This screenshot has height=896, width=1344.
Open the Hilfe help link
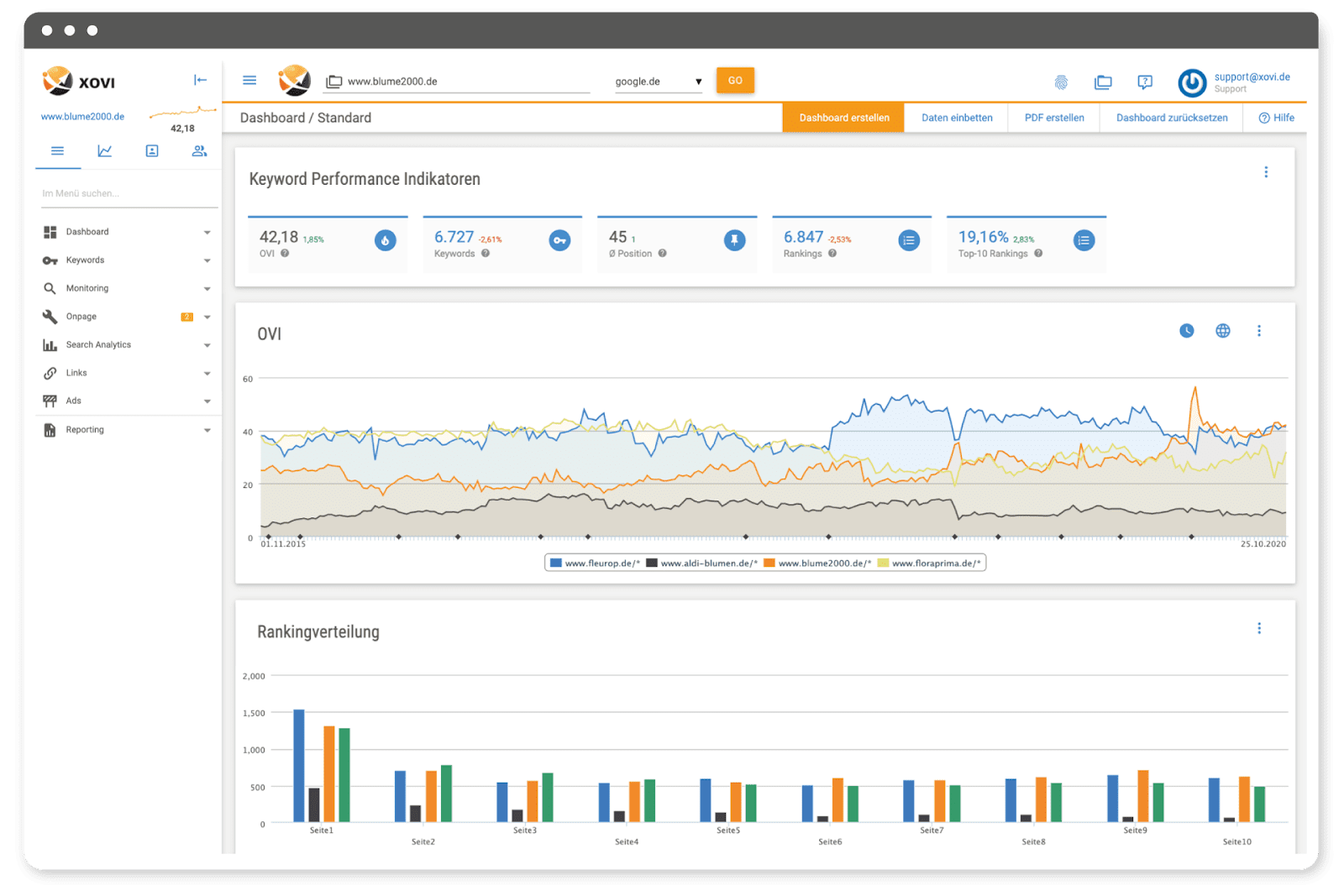point(1277,118)
